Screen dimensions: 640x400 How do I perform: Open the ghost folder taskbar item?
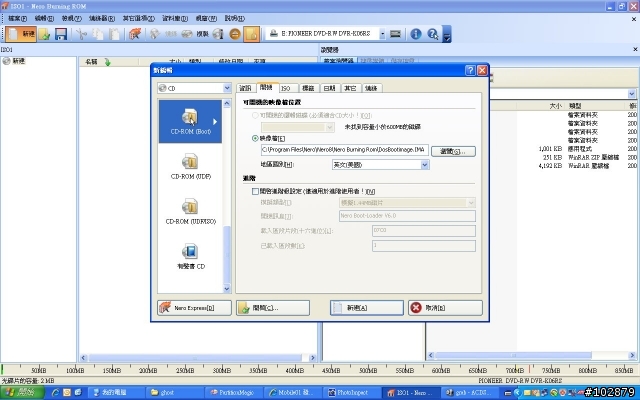point(175,393)
